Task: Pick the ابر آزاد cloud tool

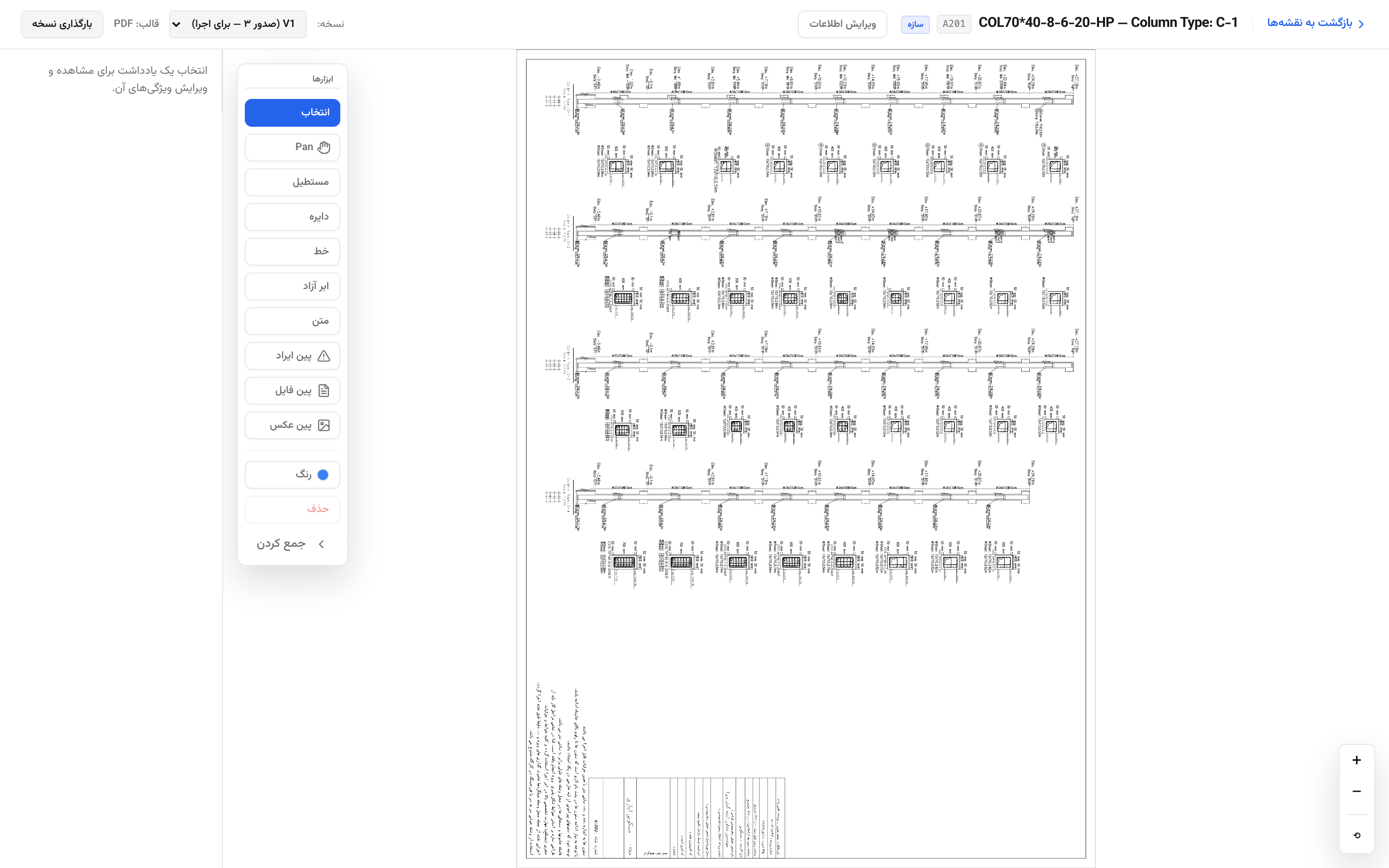Action: (x=292, y=286)
